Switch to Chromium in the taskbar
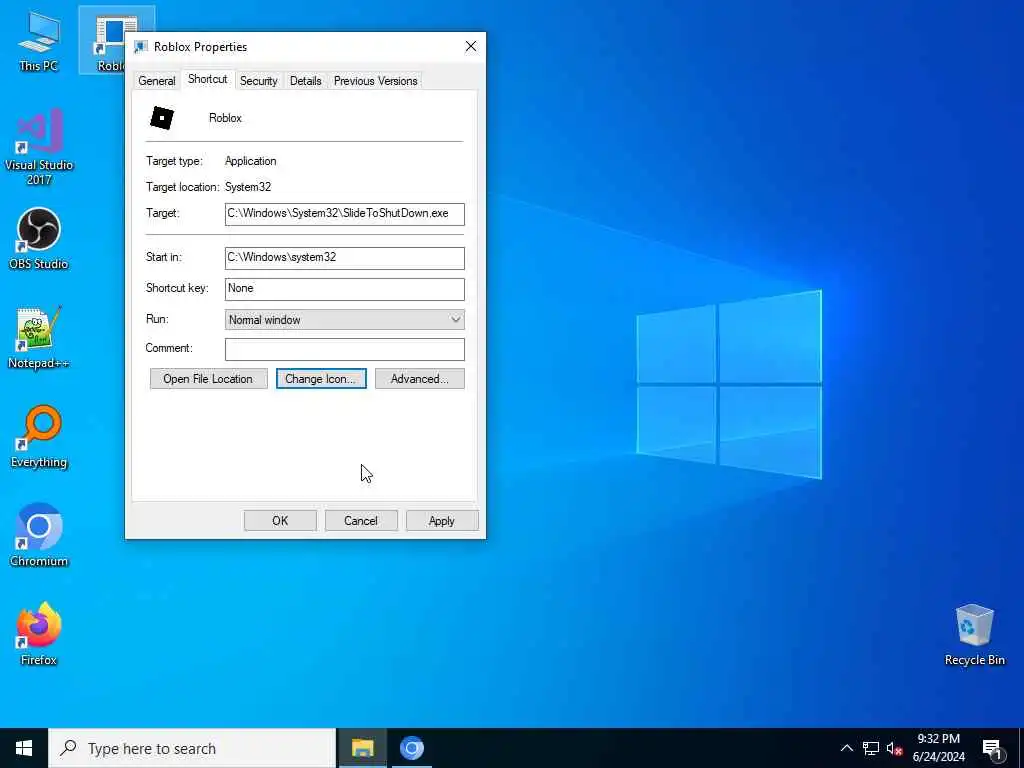Viewport: 1024px width, 768px height. pos(411,748)
